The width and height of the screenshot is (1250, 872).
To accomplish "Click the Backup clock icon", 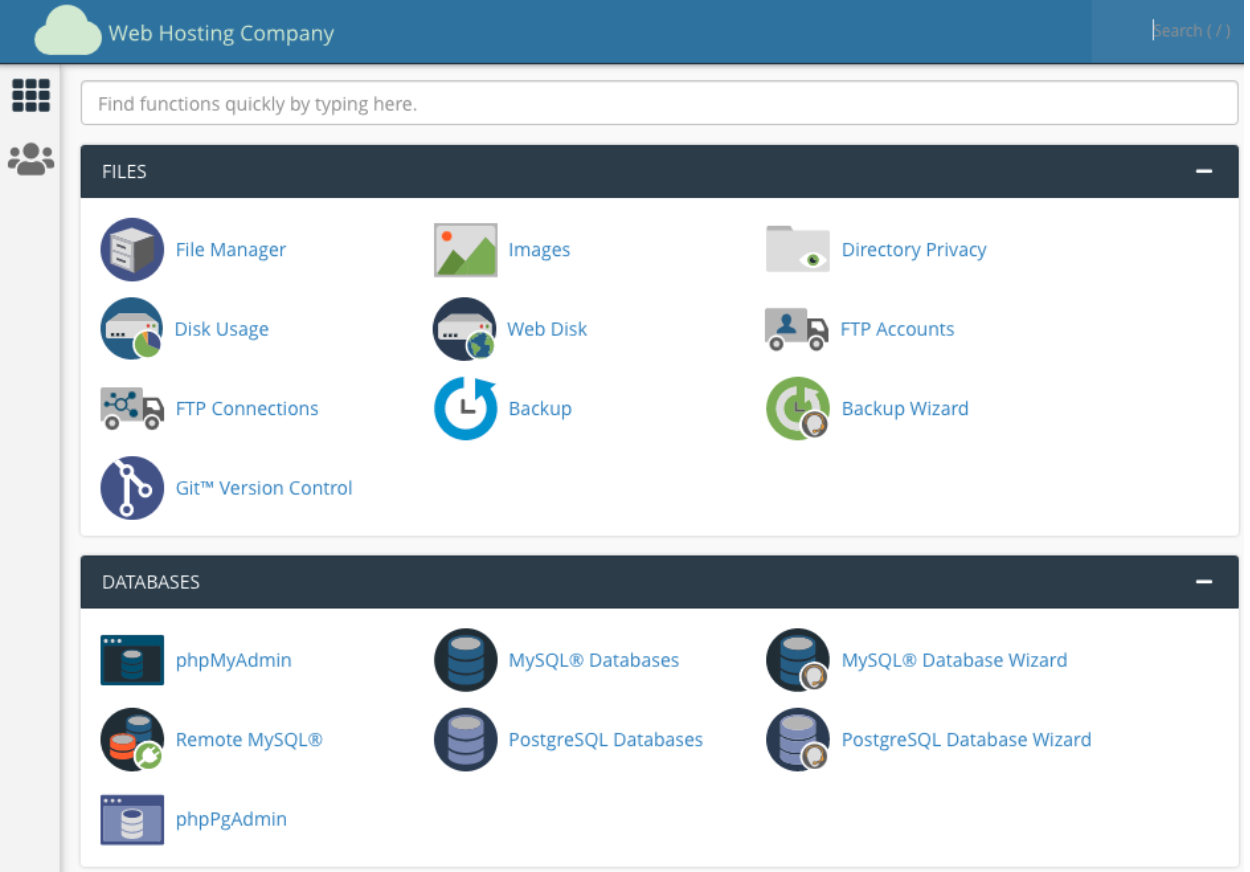I will 465,409.
